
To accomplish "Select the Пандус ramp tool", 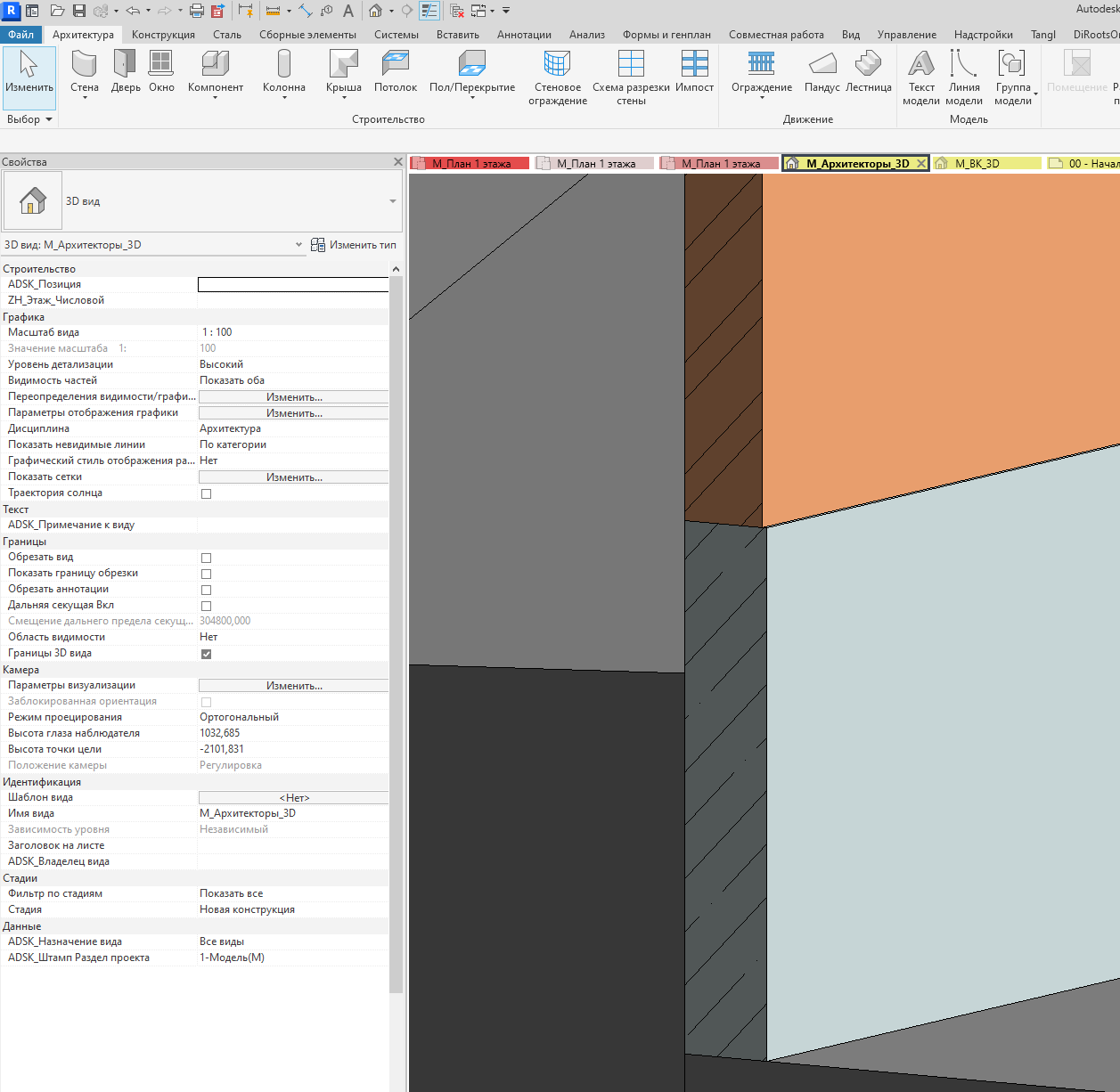I will pyautogui.click(x=822, y=71).
